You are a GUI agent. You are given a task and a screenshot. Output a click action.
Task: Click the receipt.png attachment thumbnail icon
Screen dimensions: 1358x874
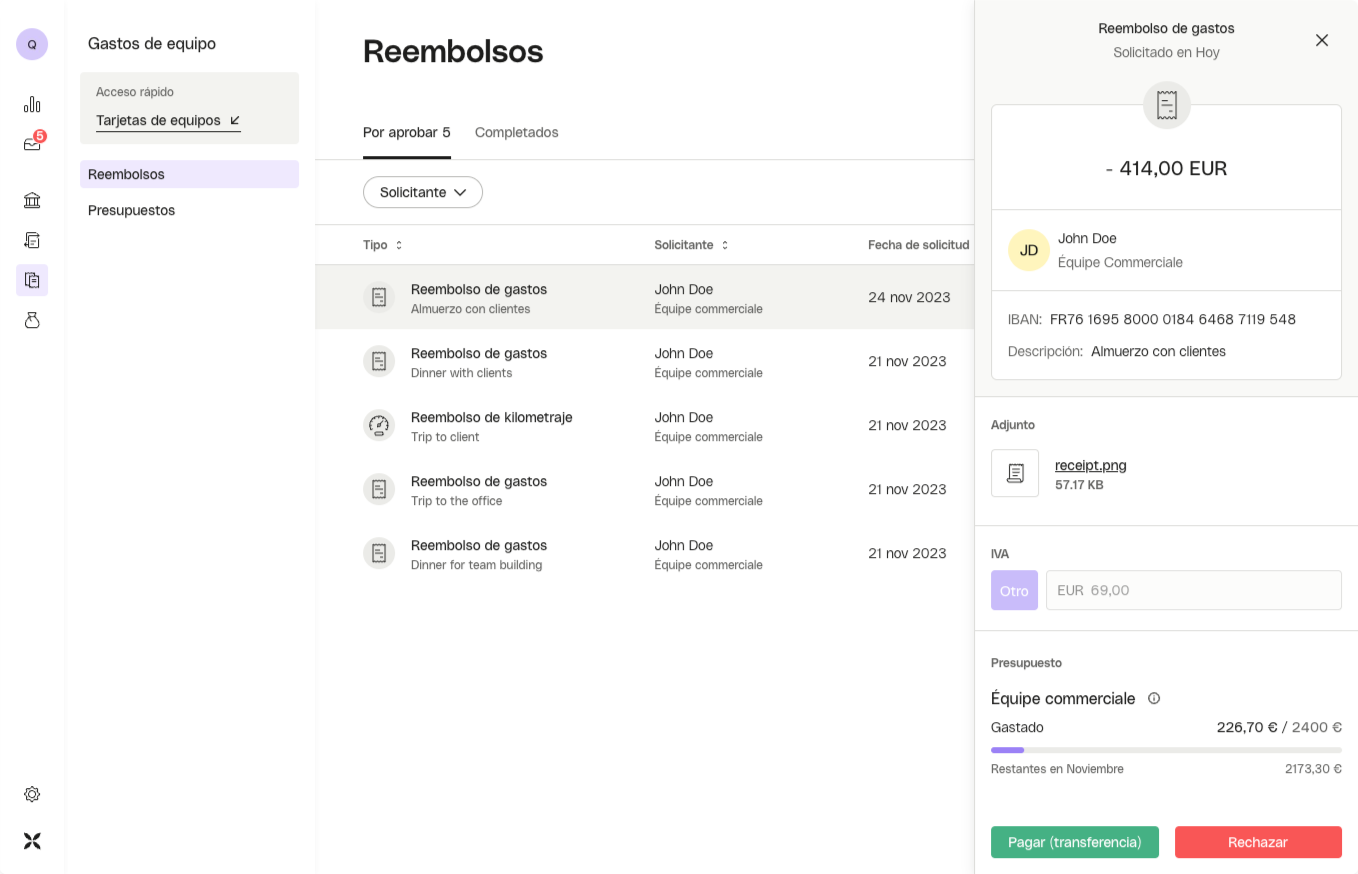pos(1015,473)
